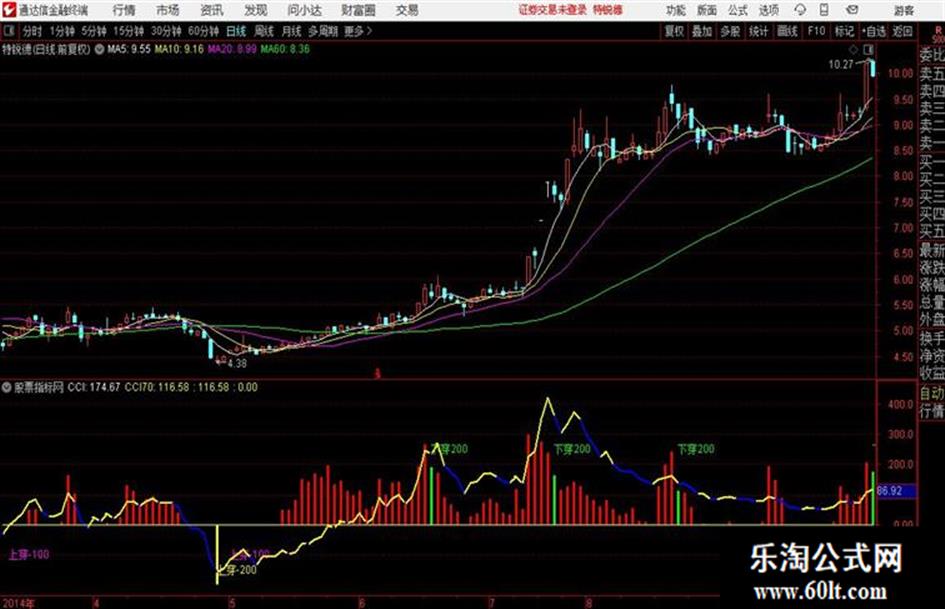
Task: Toggle the side panel icon beside the diamond
Action: point(868,49)
